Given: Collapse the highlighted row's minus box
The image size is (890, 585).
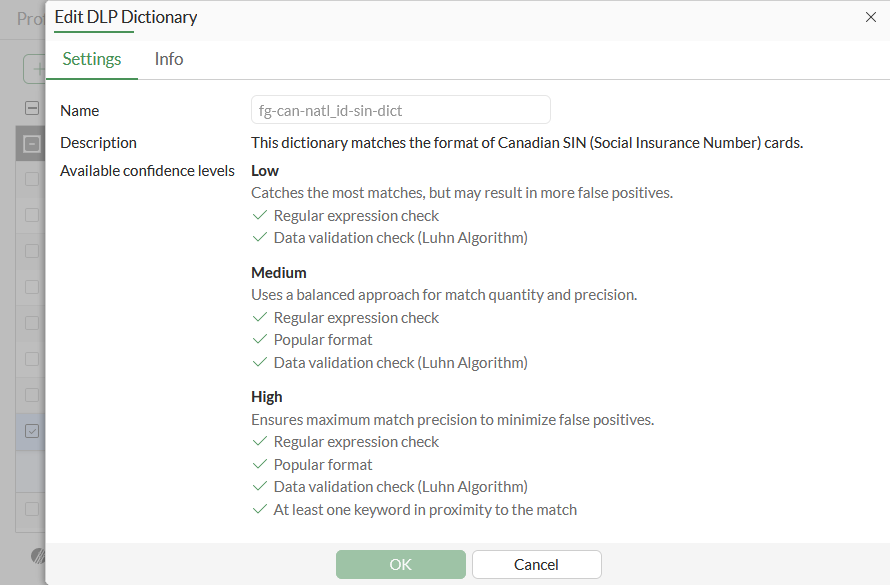Looking at the screenshot, I should [x=31, y=143].
